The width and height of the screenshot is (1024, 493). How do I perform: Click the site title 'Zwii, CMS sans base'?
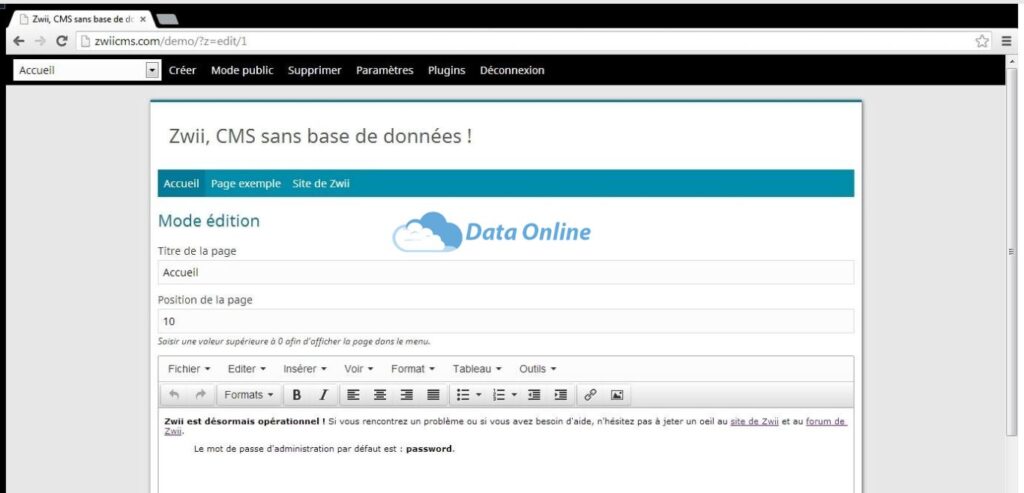[x=320, y=137]
